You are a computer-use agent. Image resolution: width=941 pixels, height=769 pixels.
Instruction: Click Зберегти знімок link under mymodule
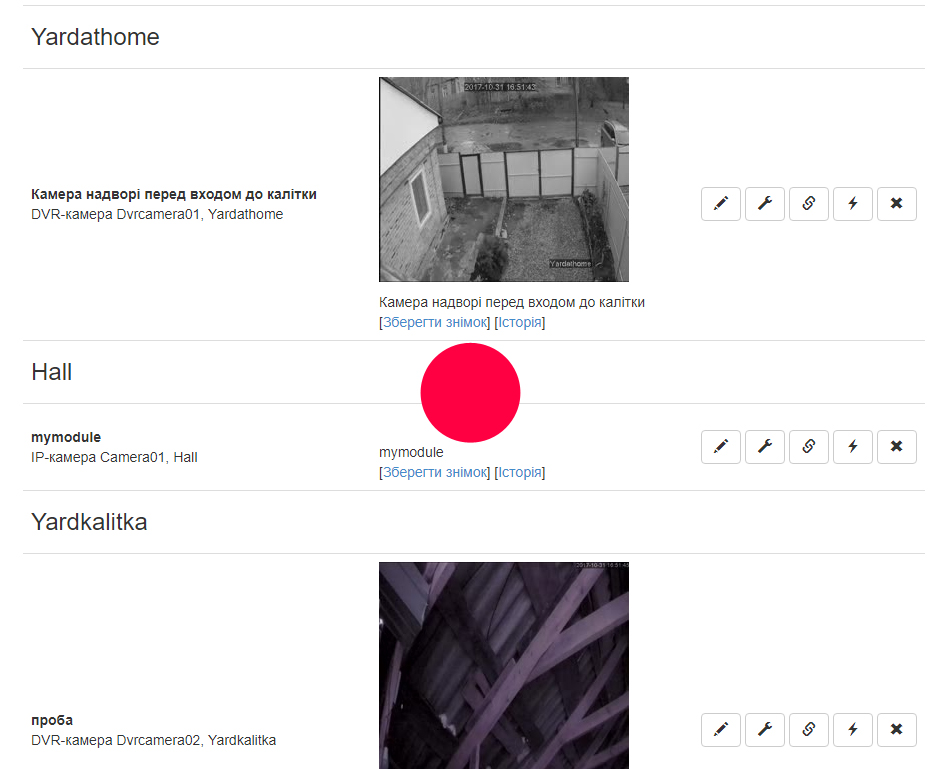434,472
